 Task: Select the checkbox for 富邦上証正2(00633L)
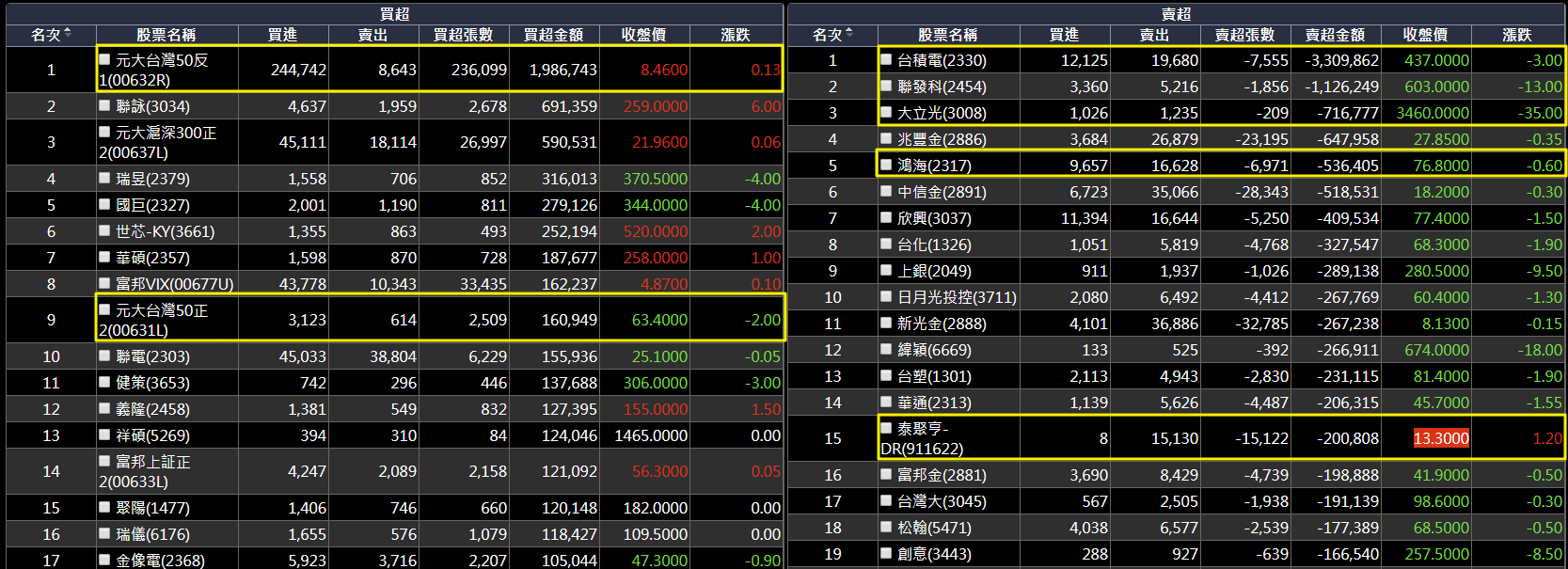(105, 462)
